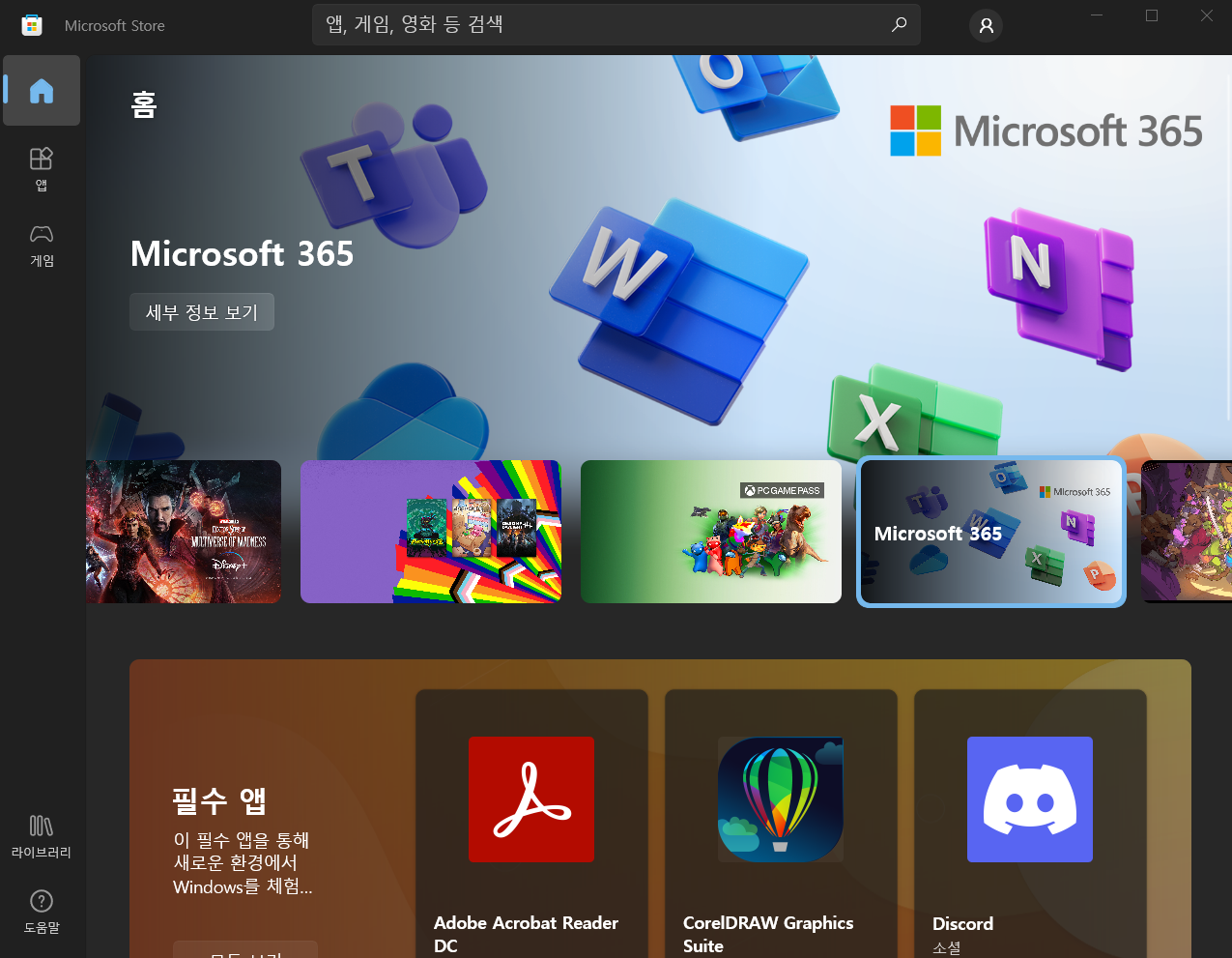Click the Adobe Acrobat Reader DC title
Screen dimensions: 1232x958
tap(526, 934)
